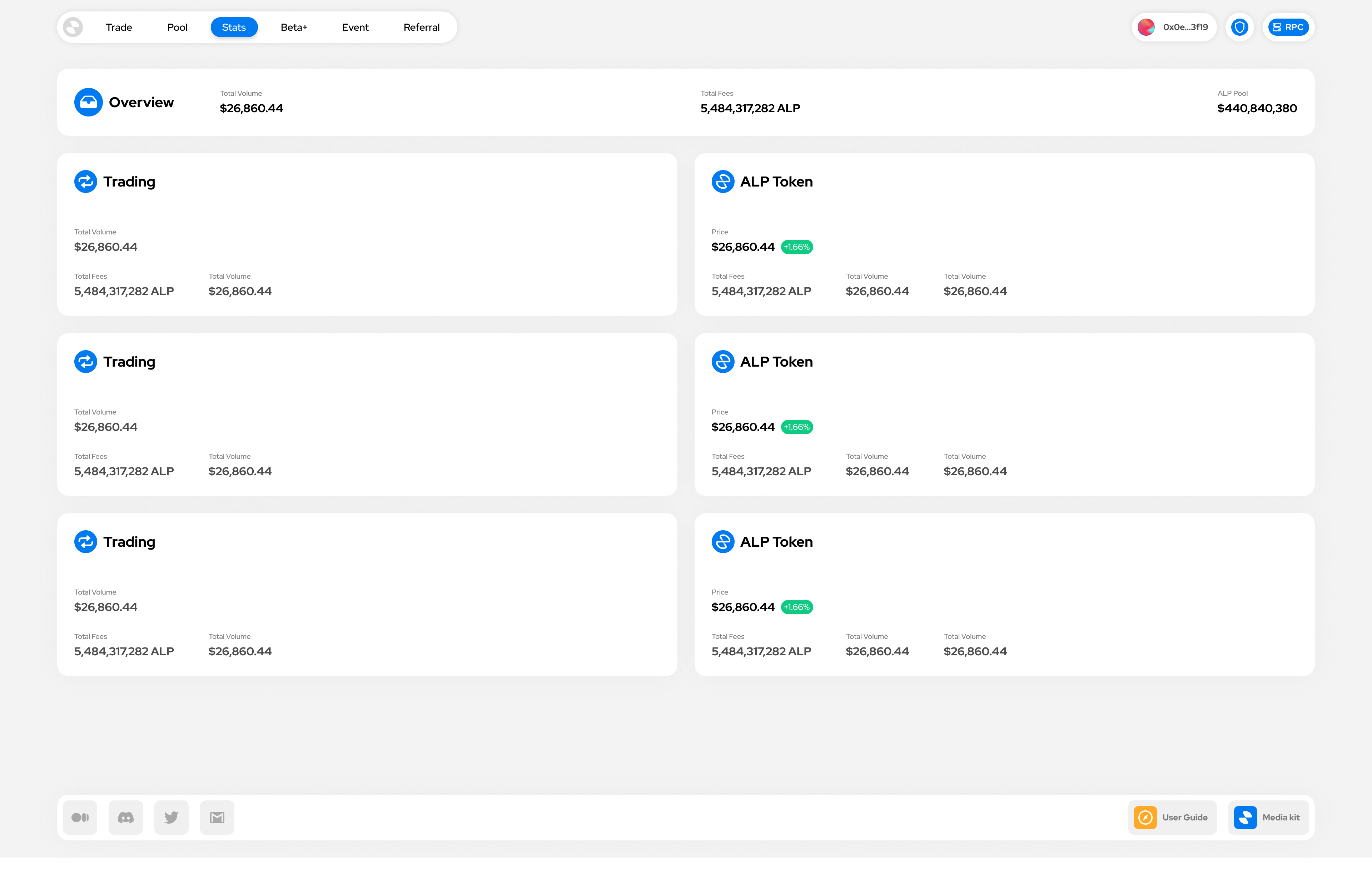This screenshot has width=1372, height=869.
Task: Click the RPC button
Action: point(1288,28)
